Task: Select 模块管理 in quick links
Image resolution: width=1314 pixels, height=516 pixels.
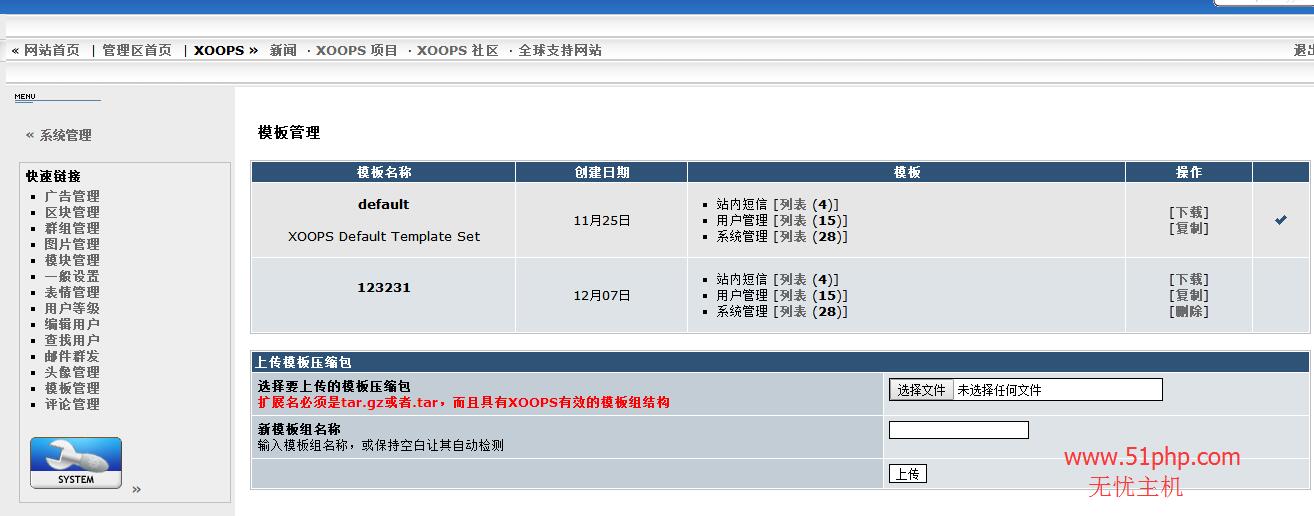Action: (x=72, y=260)
